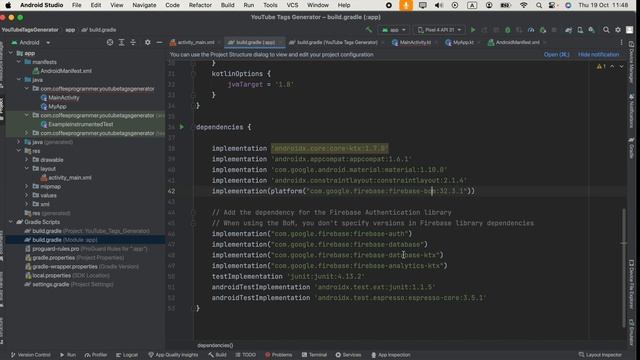Run the app with green play button
Viewport: 640px width, 360px height.
[473, 30]
